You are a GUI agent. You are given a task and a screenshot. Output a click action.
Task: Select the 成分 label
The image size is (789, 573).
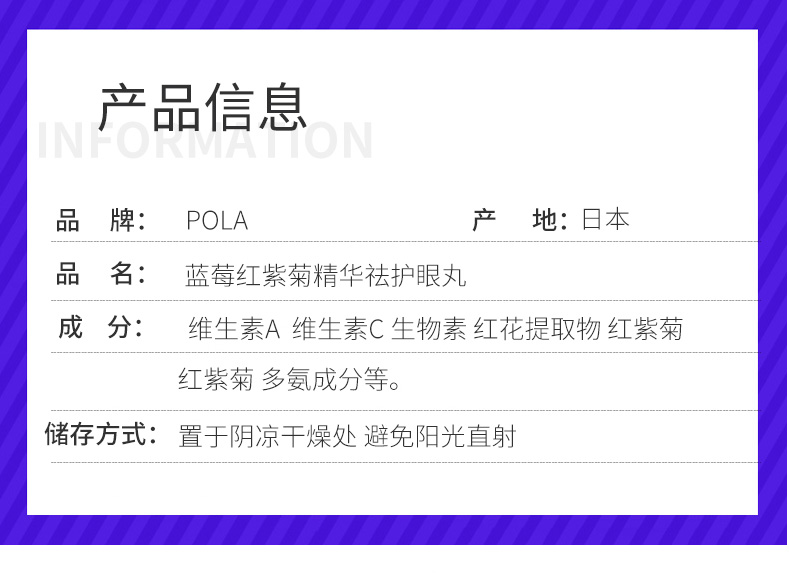click(101, 328)
